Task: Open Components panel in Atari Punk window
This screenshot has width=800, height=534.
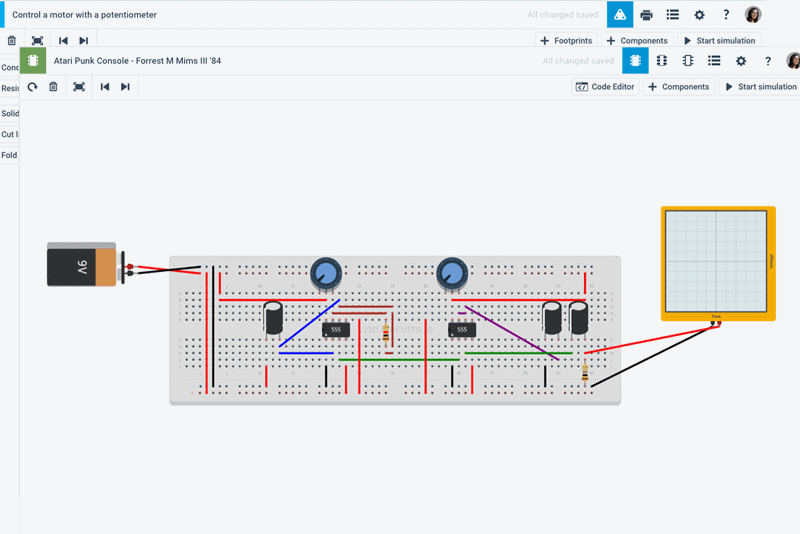Action: pyautogui.click(x=679, y=87)
